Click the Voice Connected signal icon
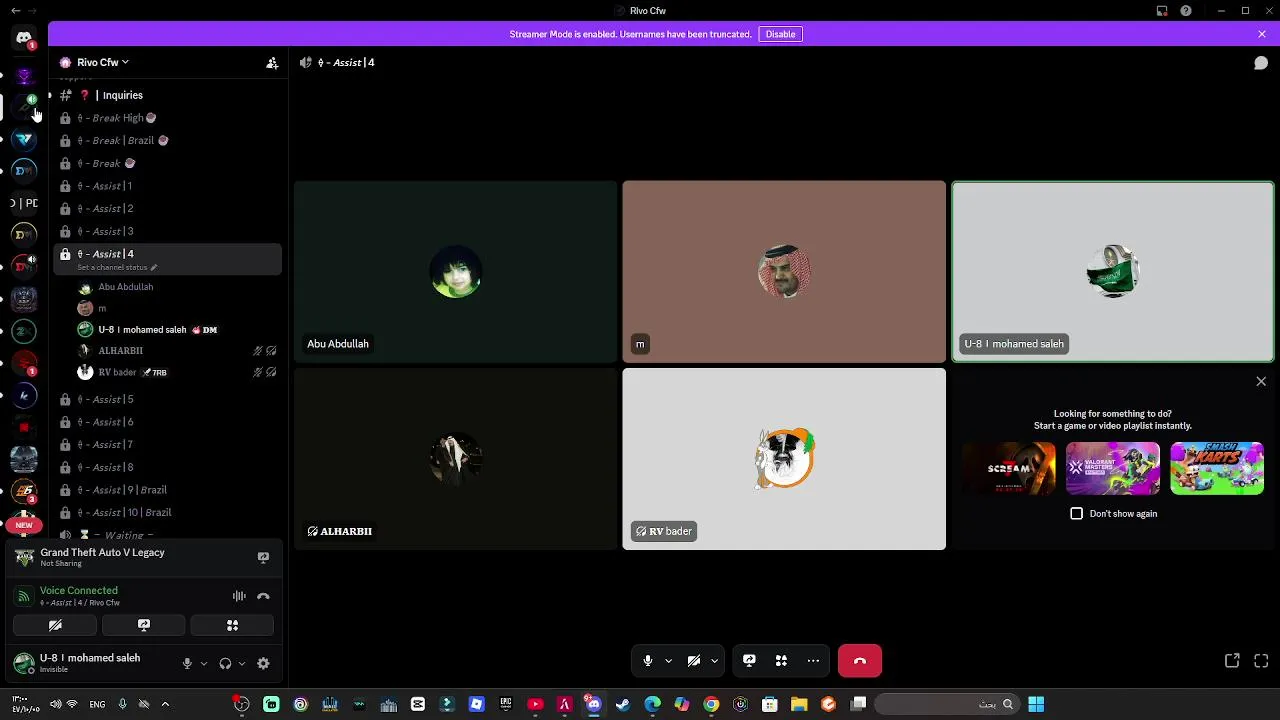The height and width of the screenshot is (720, 1280). click(x=24, y=596)
